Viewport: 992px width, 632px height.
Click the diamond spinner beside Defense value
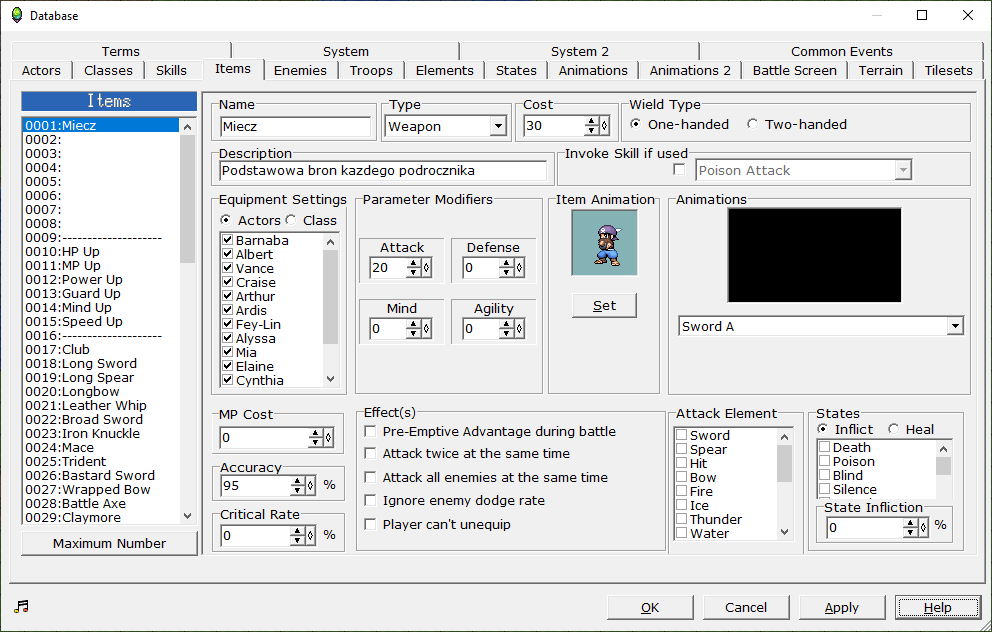[x=519, y=268]
